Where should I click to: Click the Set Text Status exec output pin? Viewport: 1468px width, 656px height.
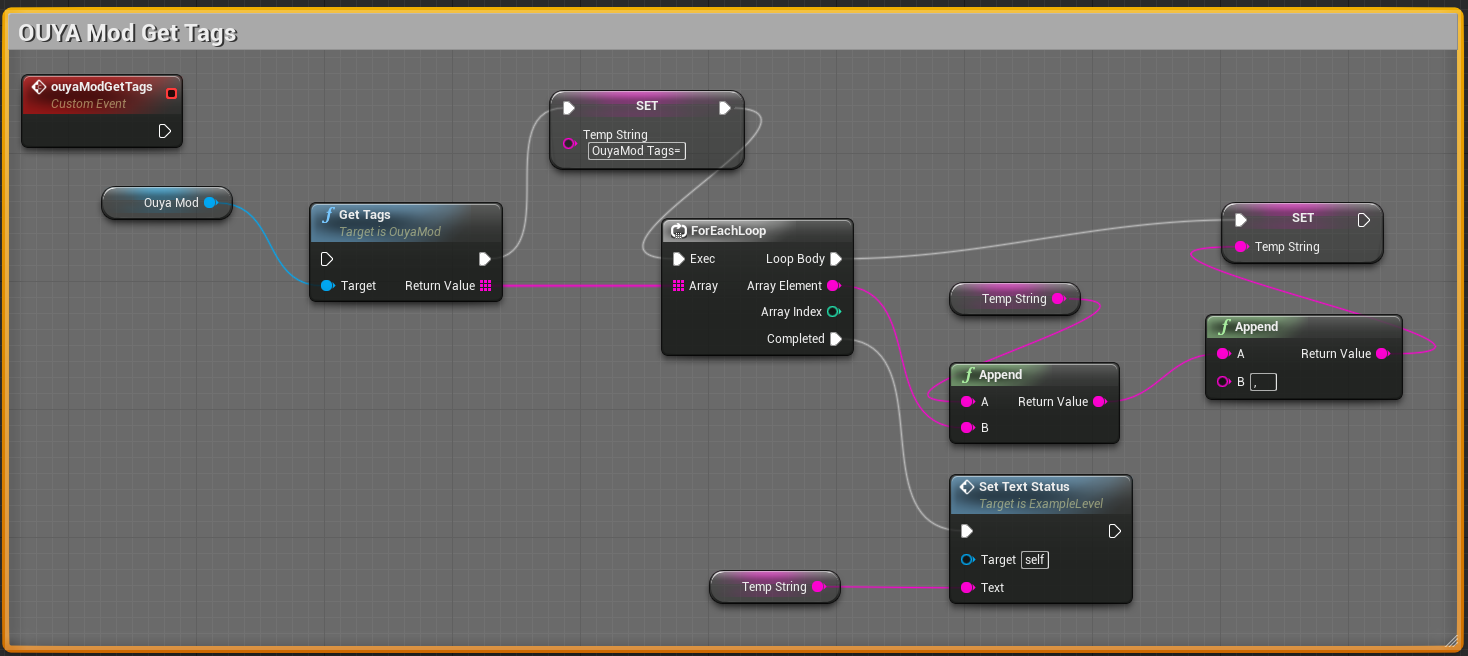coord(1115,531)
